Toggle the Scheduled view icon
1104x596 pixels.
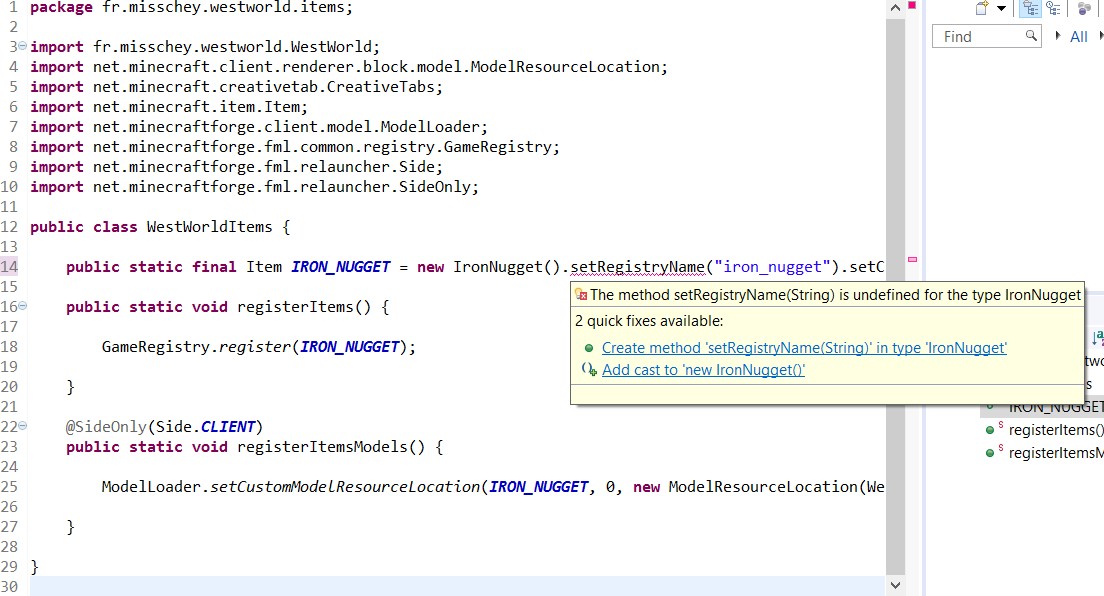pos(1053,9)
